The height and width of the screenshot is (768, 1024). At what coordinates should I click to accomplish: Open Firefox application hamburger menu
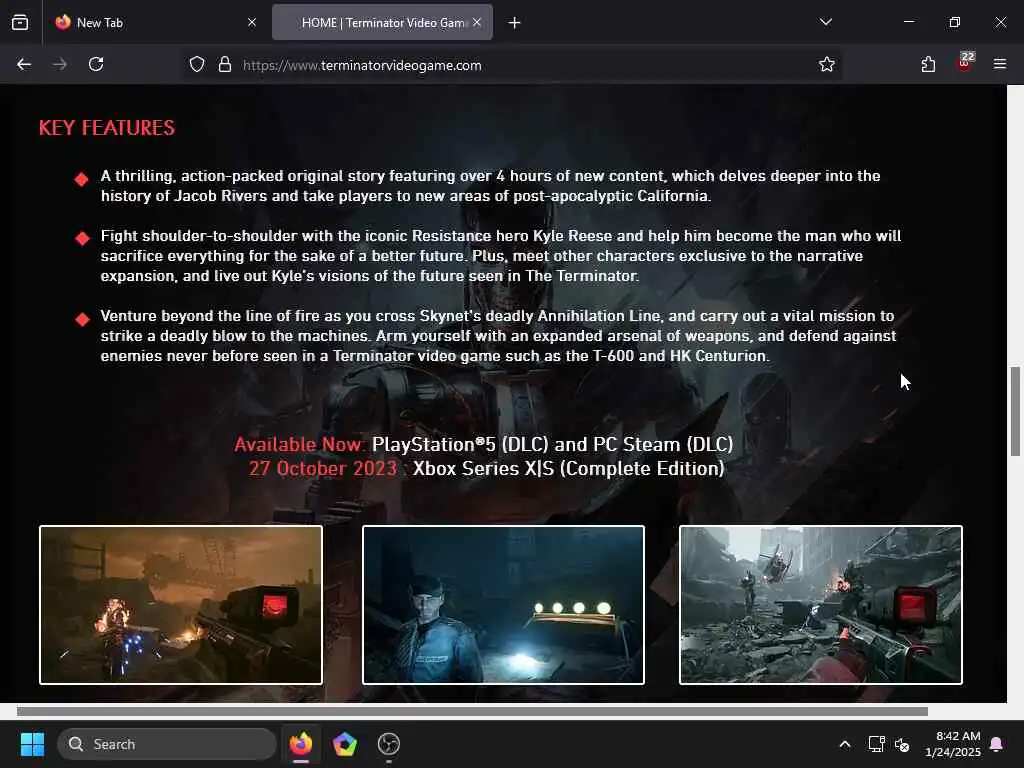click(1000, 64)
